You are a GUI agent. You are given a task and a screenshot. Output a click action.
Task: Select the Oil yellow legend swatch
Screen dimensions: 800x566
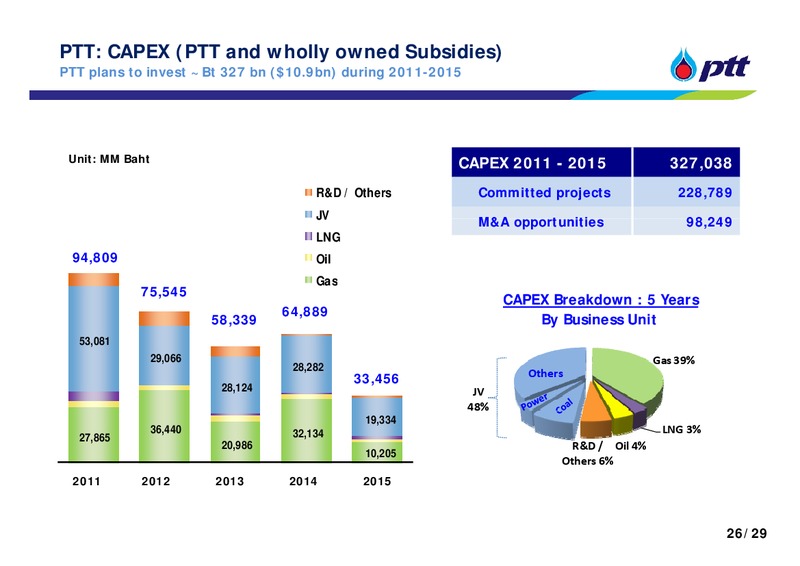[x=308, y=258]
